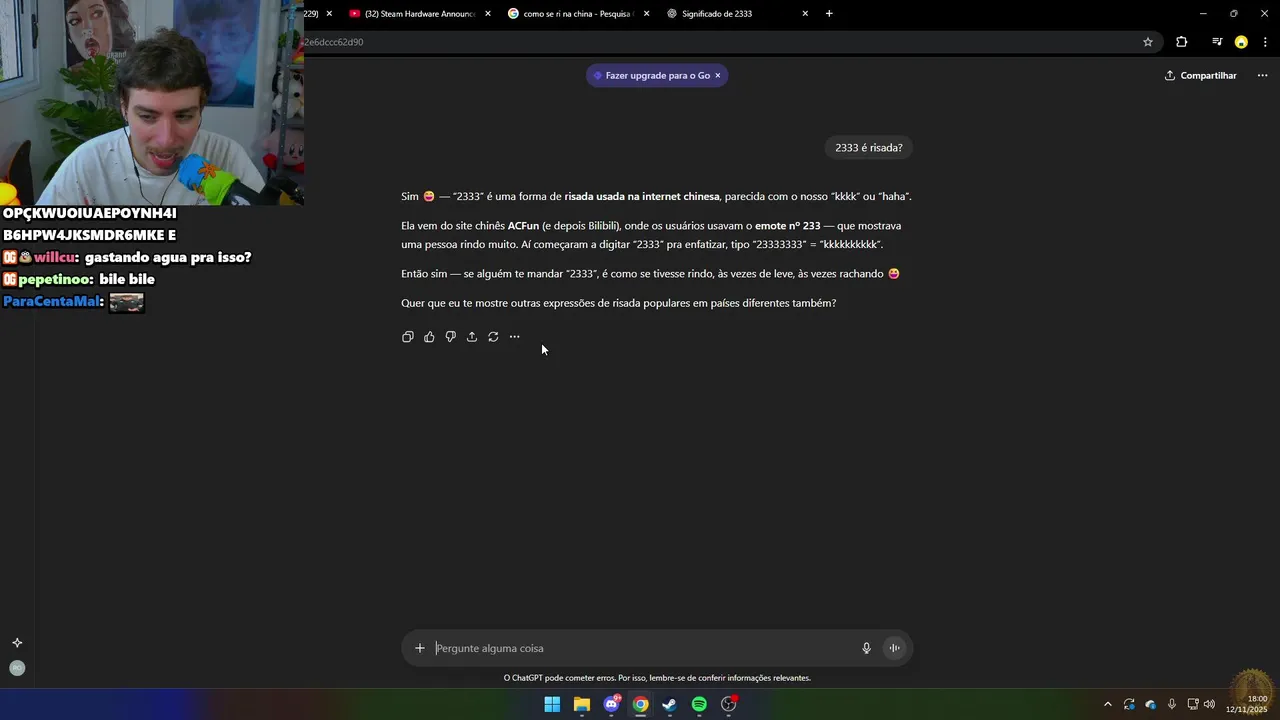Click the browser address bar
The width and height of the screenshot is (1280, 720).
tap(720, 42)
